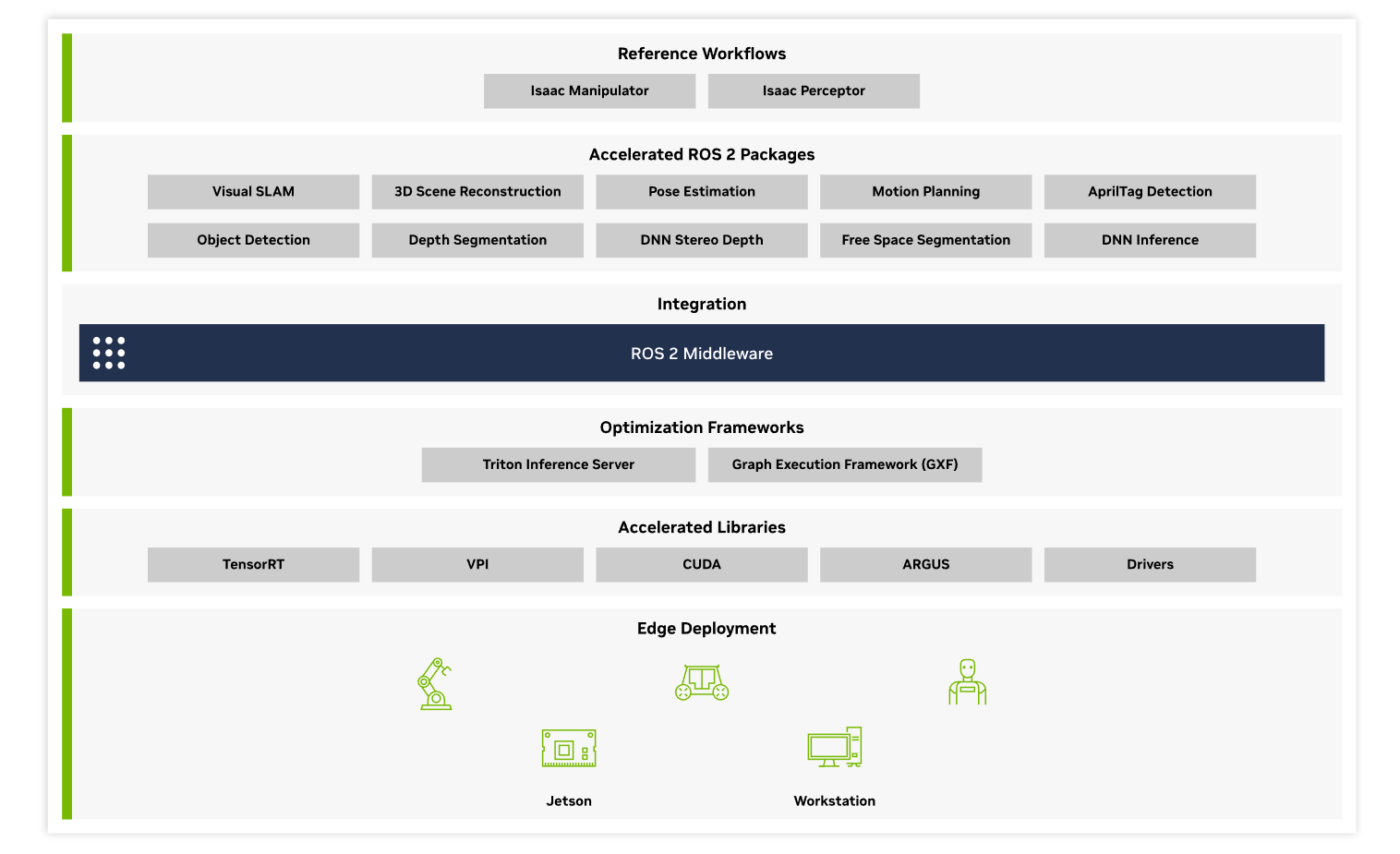1400x854 pixels.
Task: Select the Isaac Perceptor box
Action: (814, 90)
